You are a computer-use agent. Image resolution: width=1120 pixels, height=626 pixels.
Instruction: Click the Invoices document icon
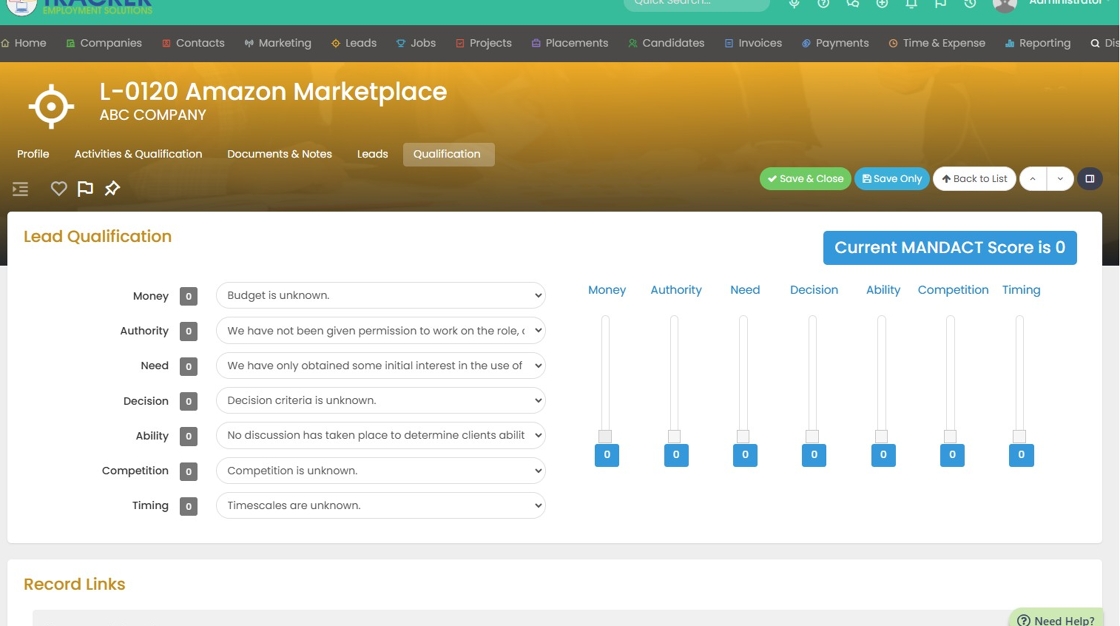click(x=729, y=43)
